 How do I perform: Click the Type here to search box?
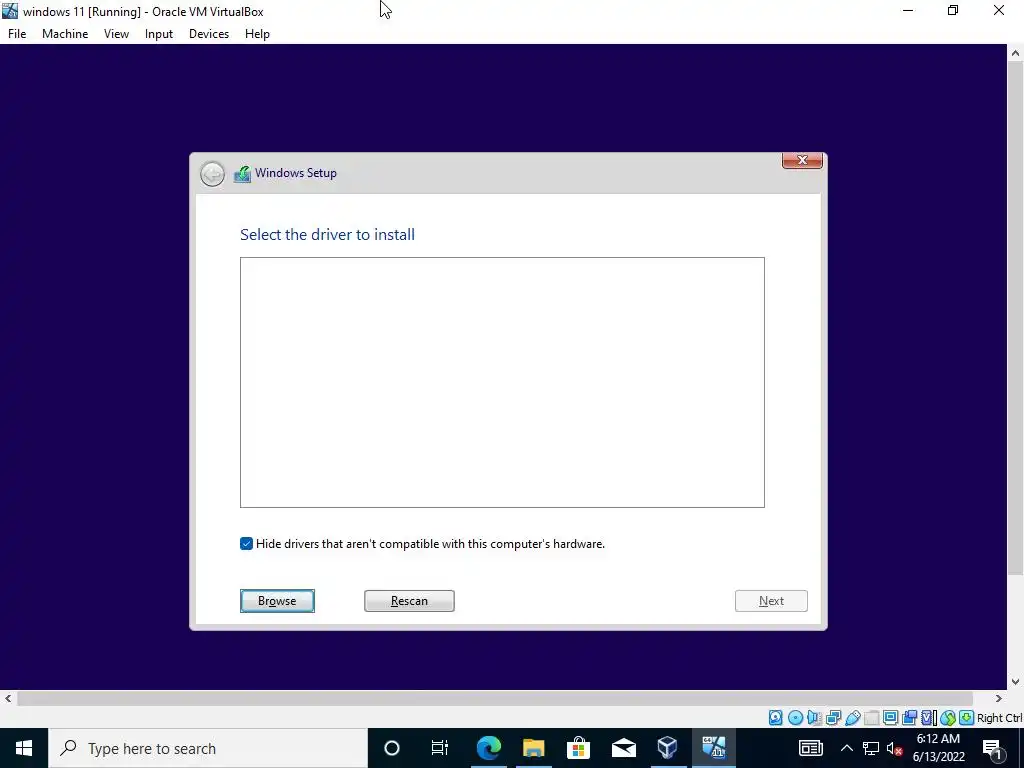pos(208,748)
